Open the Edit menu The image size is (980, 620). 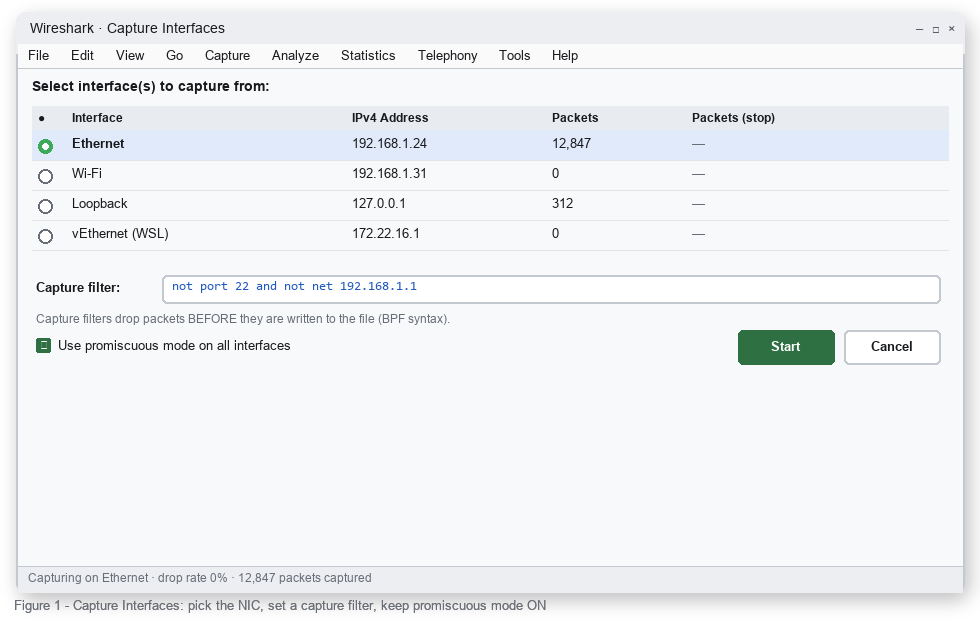[x=82, y=56]
